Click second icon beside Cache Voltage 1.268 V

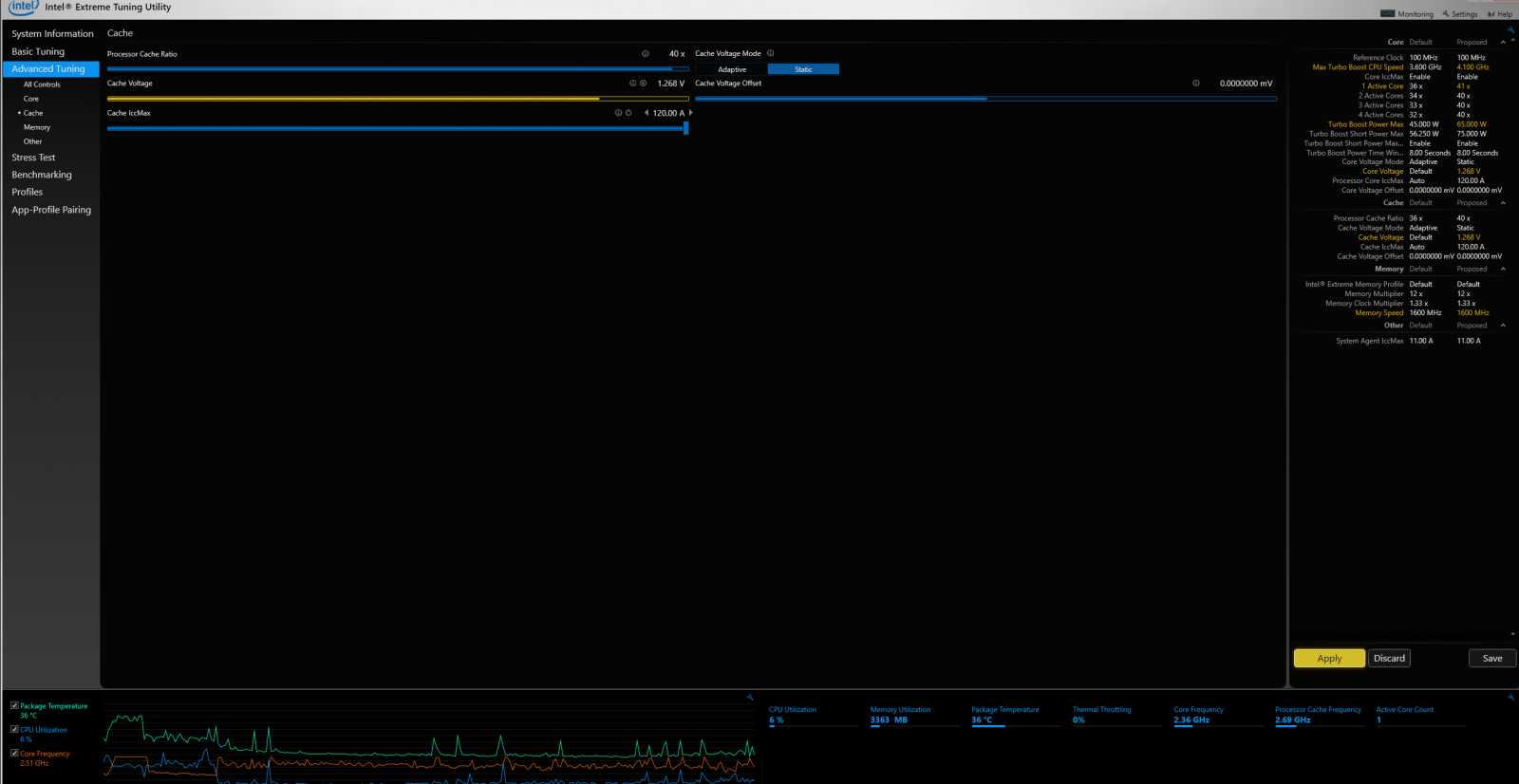click(x=643, y=84)
